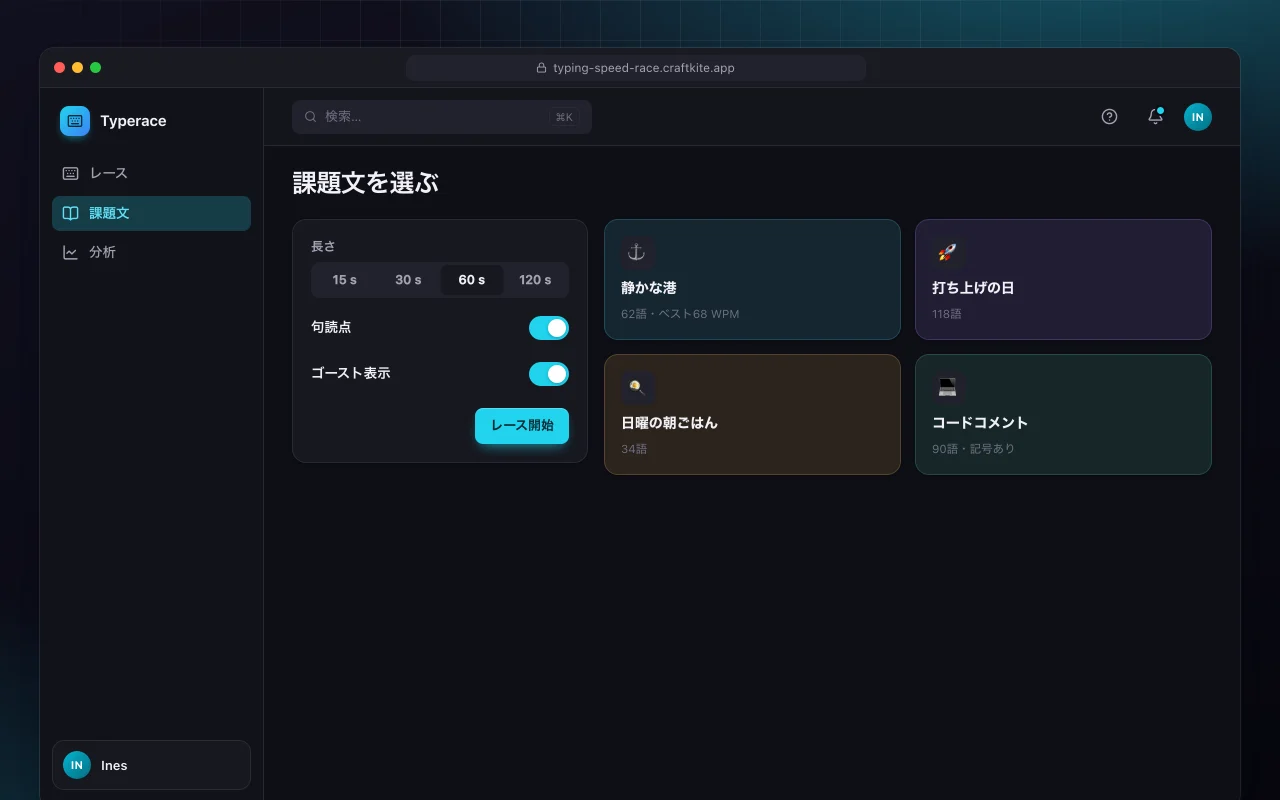
Task: Focus the 検索 search field
Action: click(442, 117)
